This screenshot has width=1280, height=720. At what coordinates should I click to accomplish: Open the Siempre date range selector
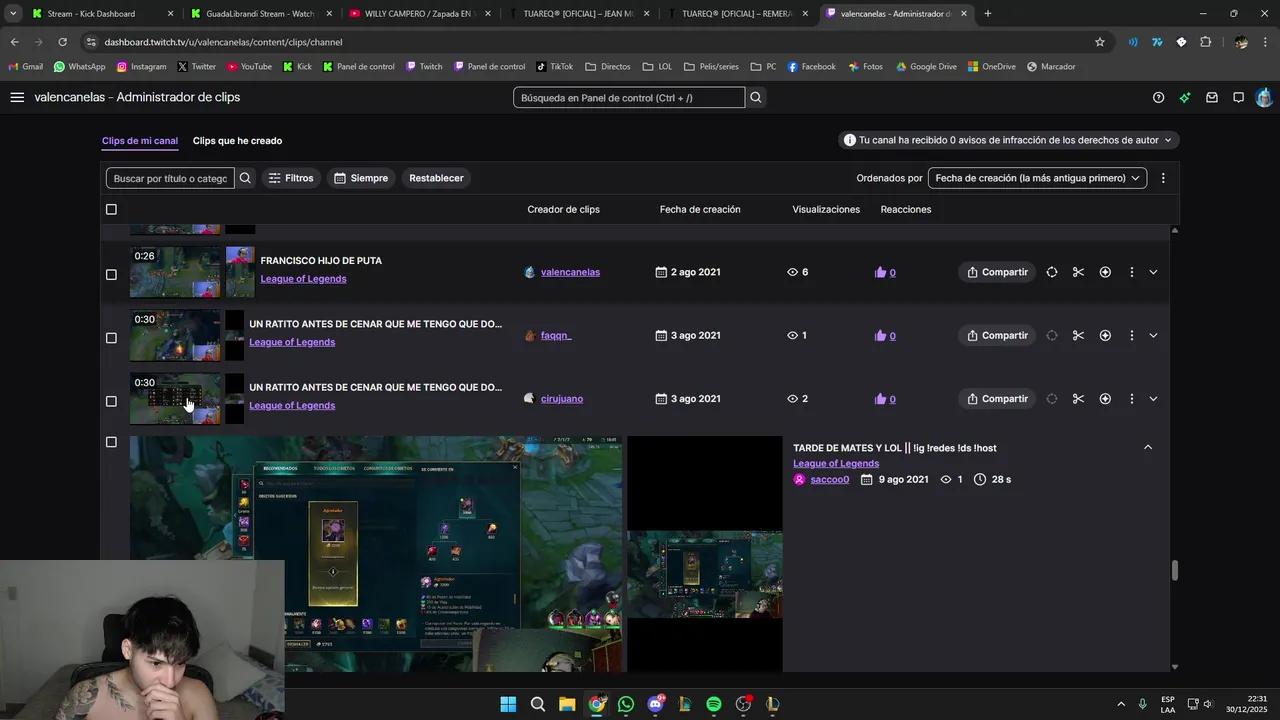(x=361, y=178)
